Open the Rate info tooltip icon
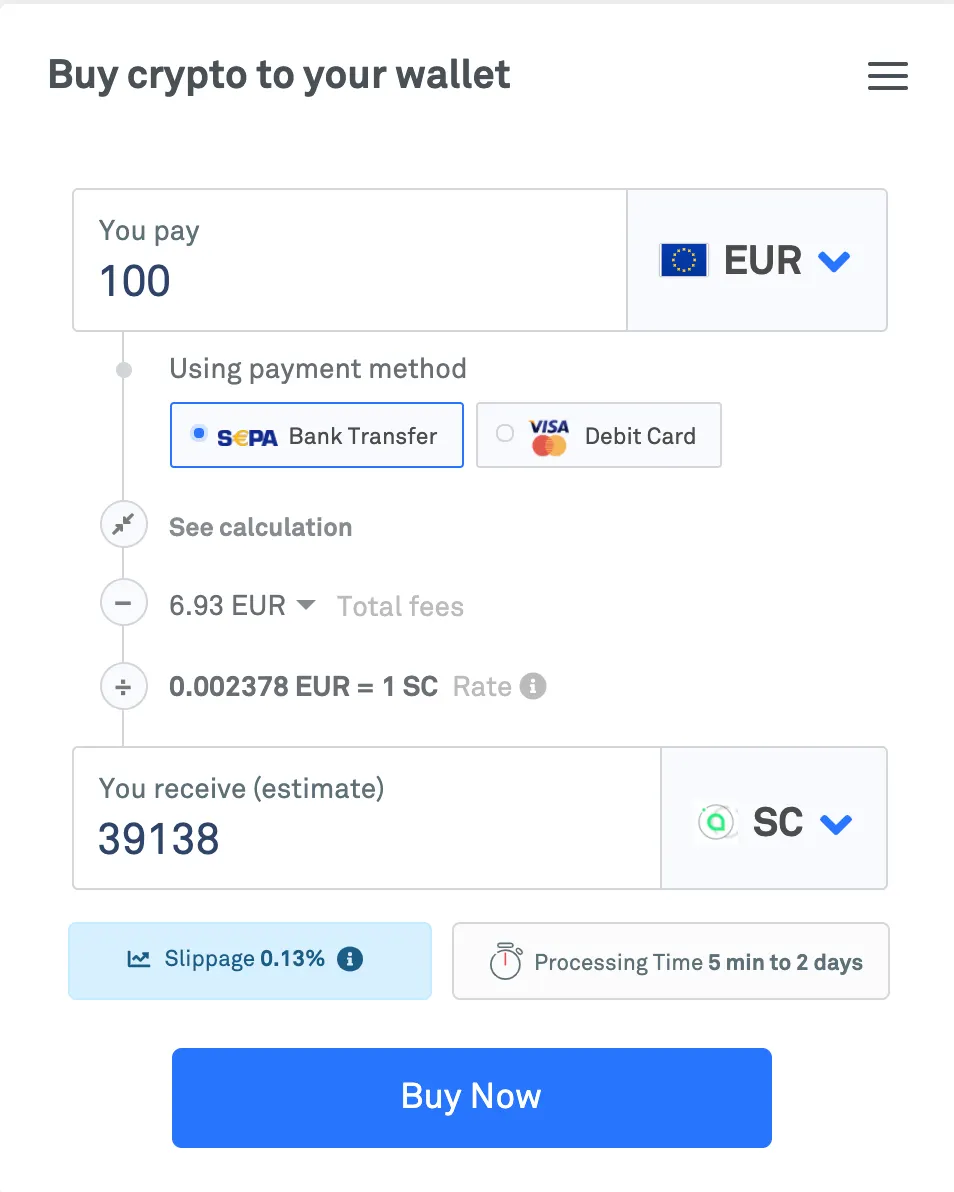 click(532, 686)
